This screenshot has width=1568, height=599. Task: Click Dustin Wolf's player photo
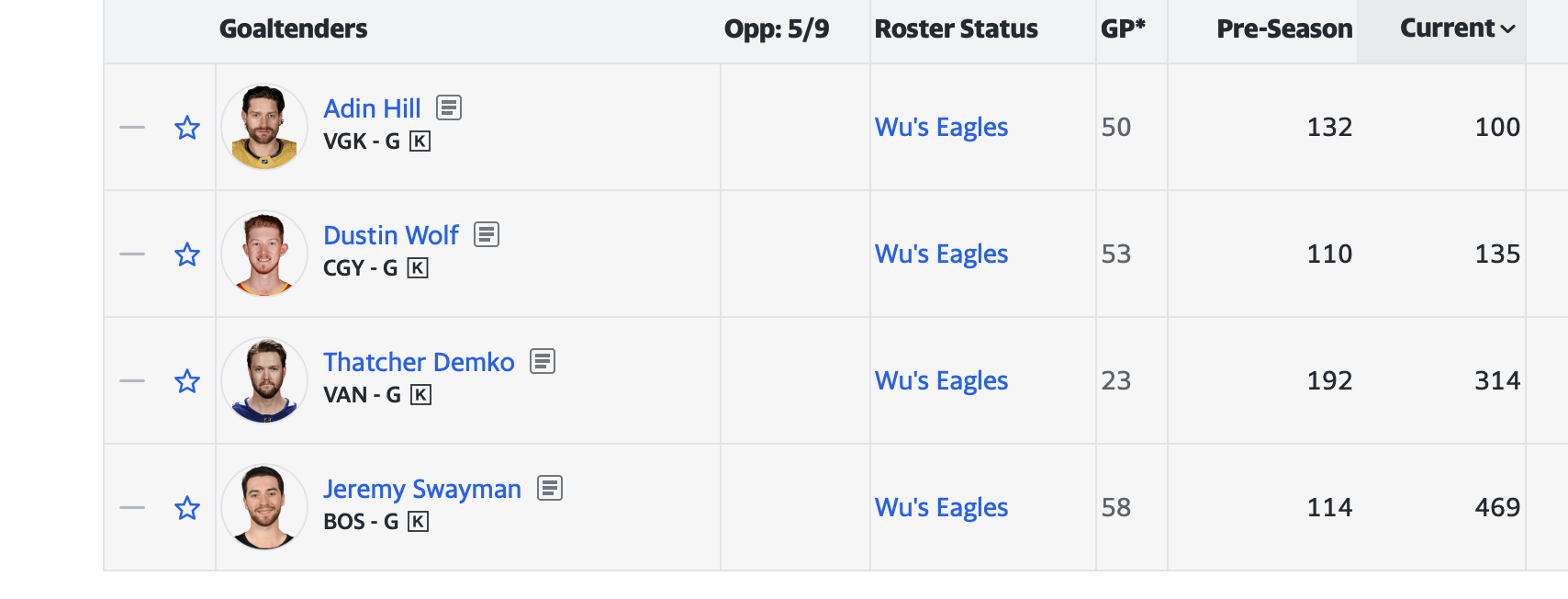pos(264,254)
